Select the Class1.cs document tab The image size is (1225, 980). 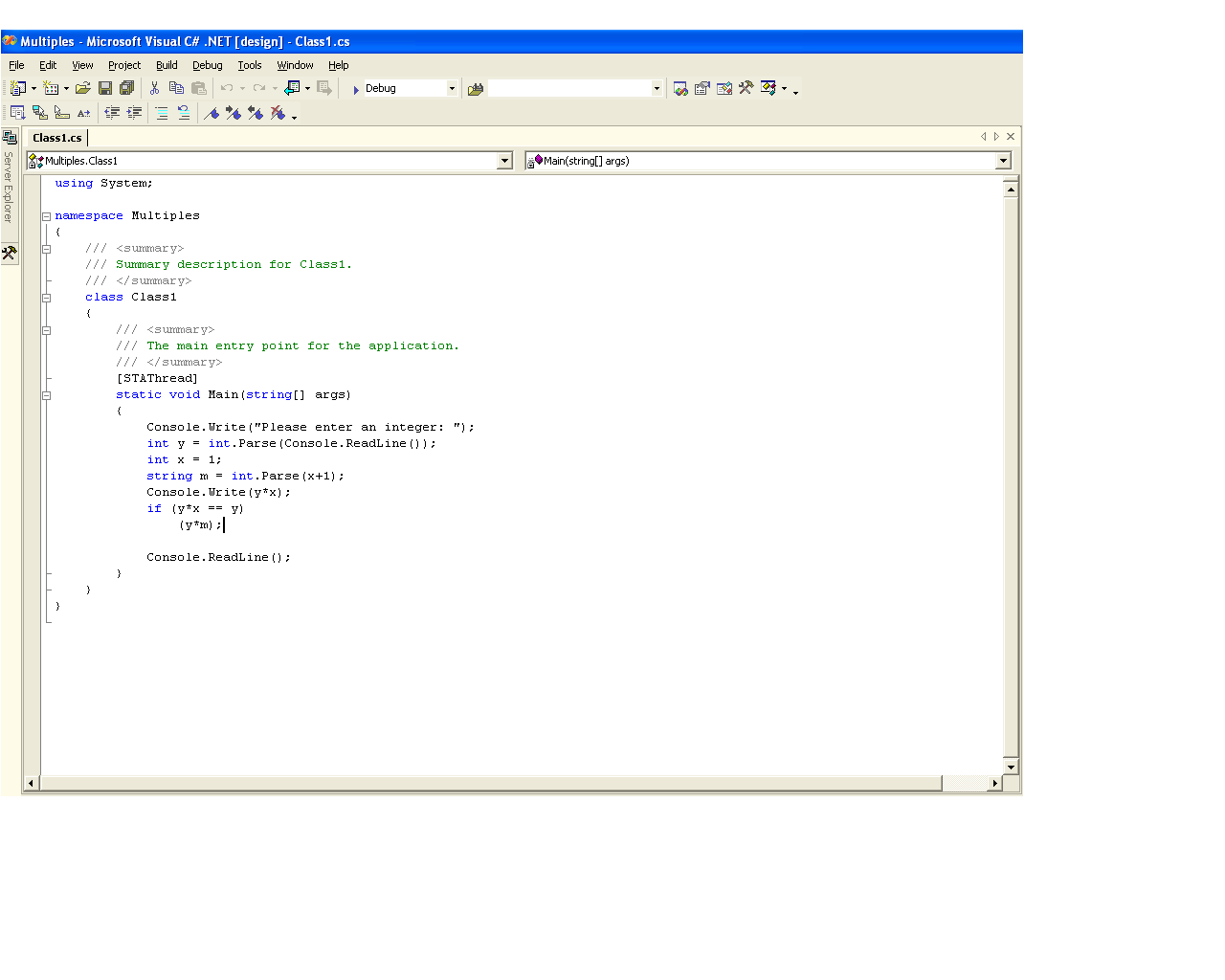pos(57,138)
